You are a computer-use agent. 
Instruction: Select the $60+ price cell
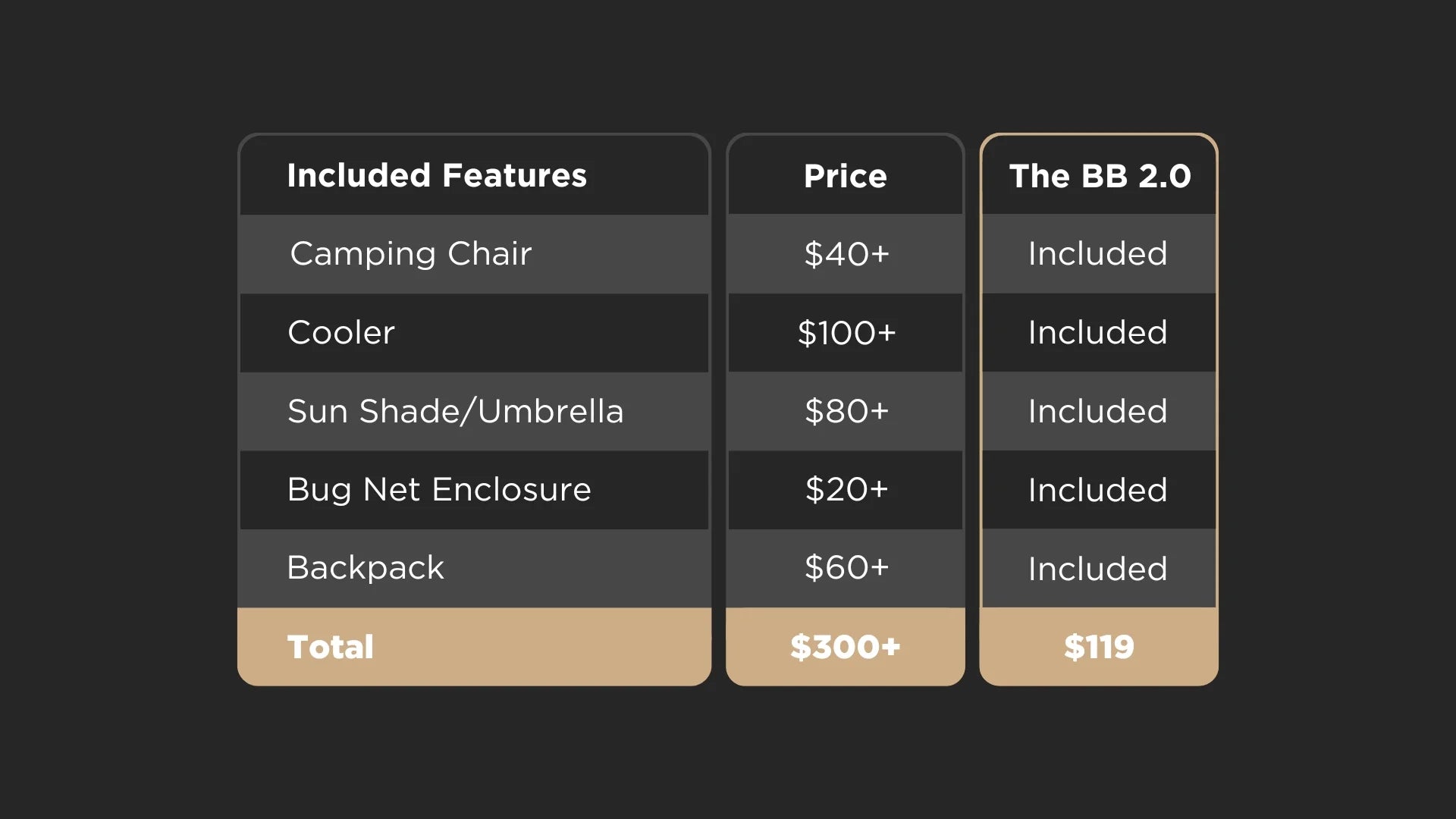tap(846, 568)
